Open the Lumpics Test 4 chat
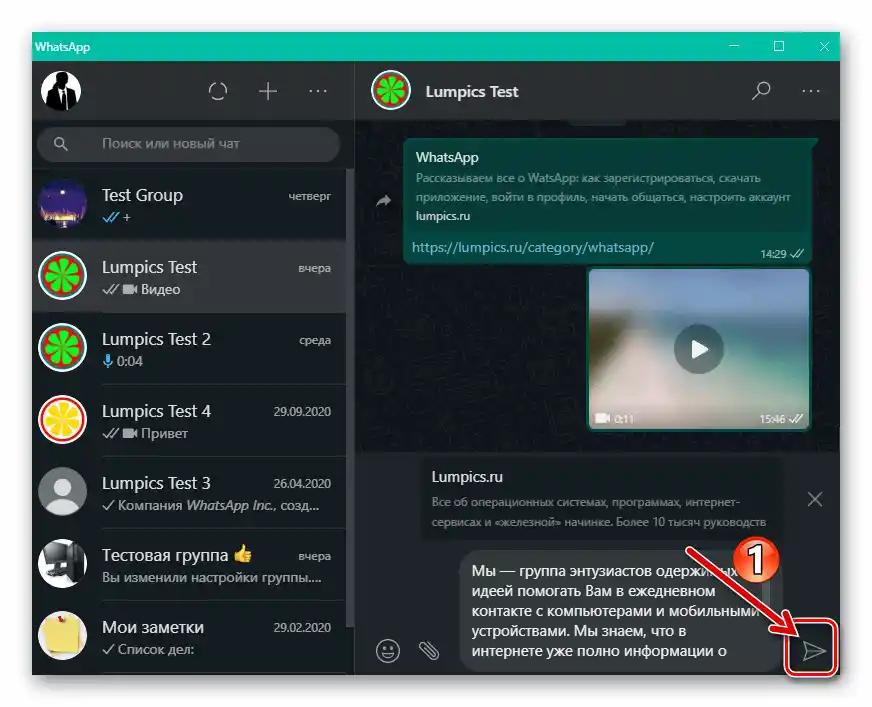The width and height of the screenshot is (872, 707). pyautogui.click(x=189, y=421)
